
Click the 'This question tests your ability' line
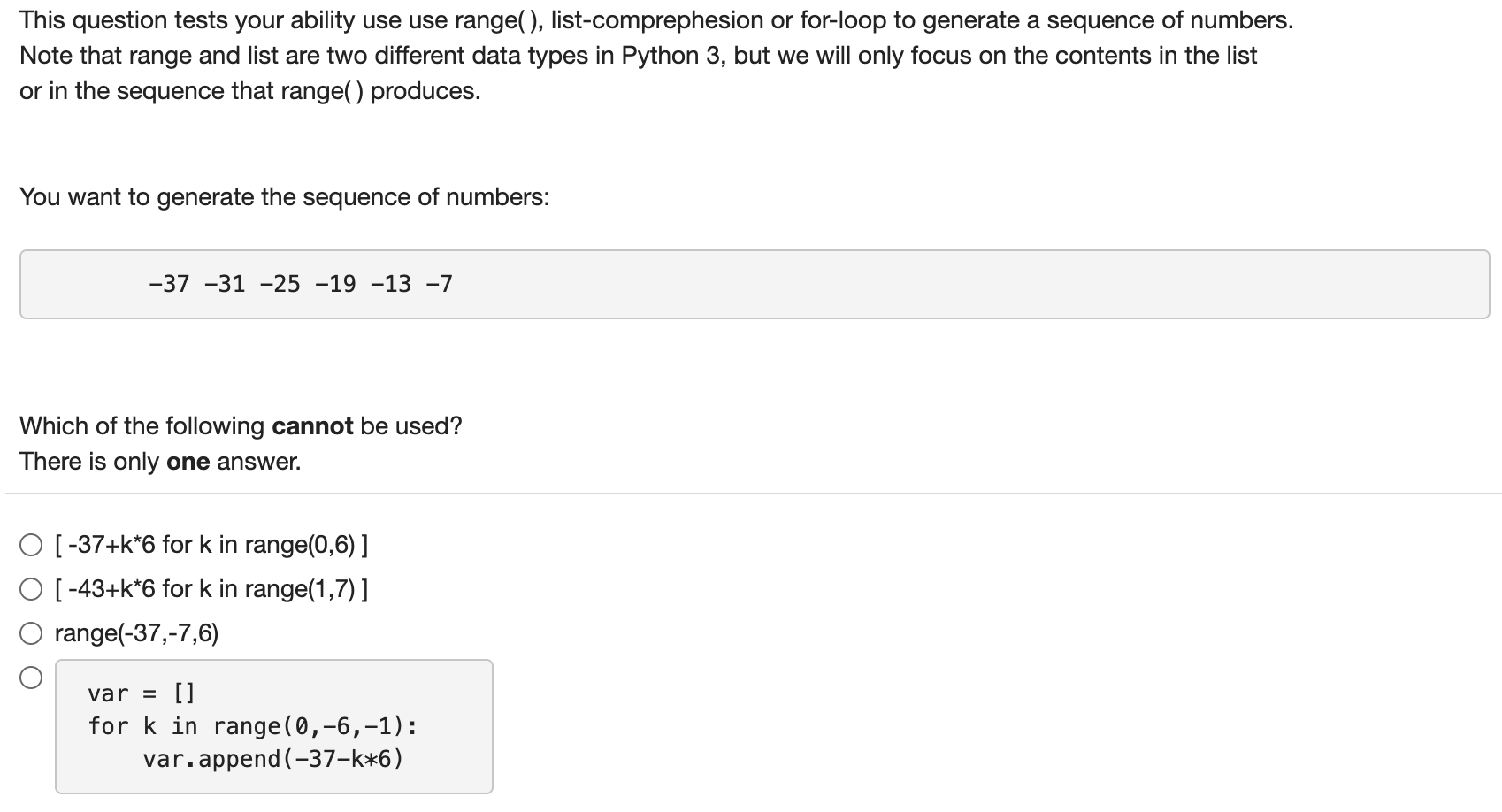tap(656, 20)
